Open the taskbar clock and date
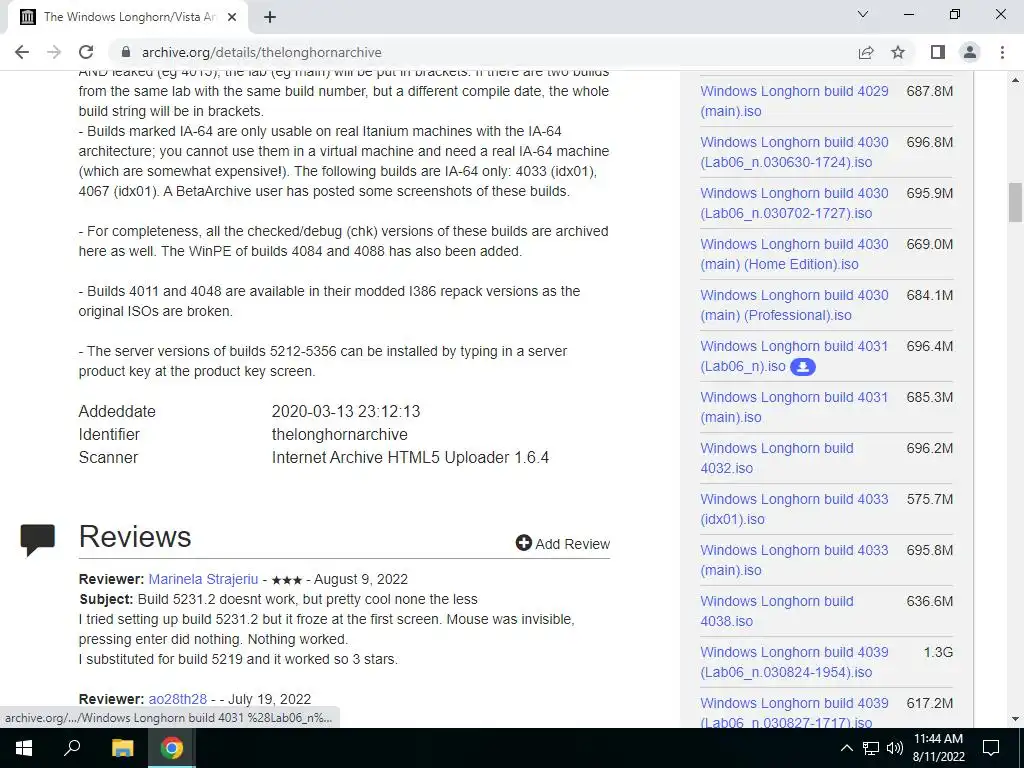This screenshot has width=1024, height=768. (938, 748)
